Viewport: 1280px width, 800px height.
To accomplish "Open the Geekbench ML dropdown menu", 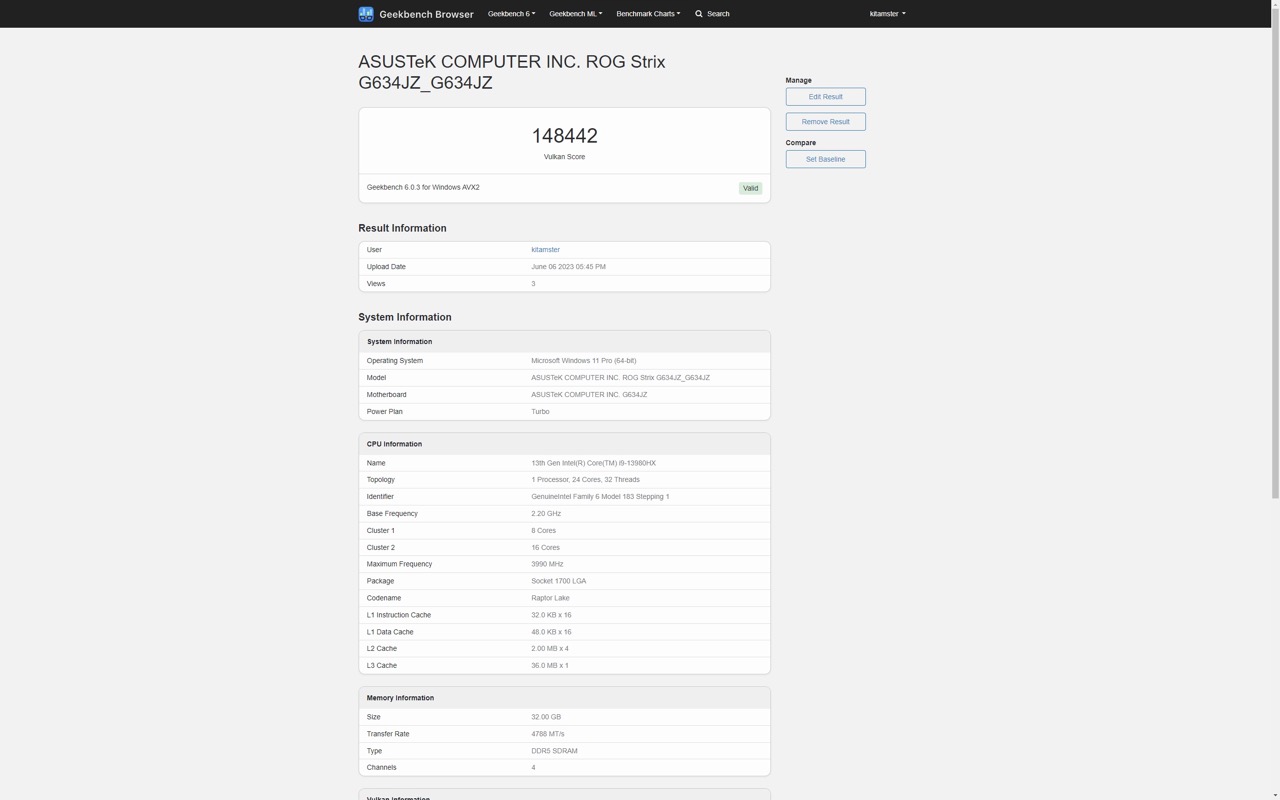I will pyautogui.click(x=575, y=14).
